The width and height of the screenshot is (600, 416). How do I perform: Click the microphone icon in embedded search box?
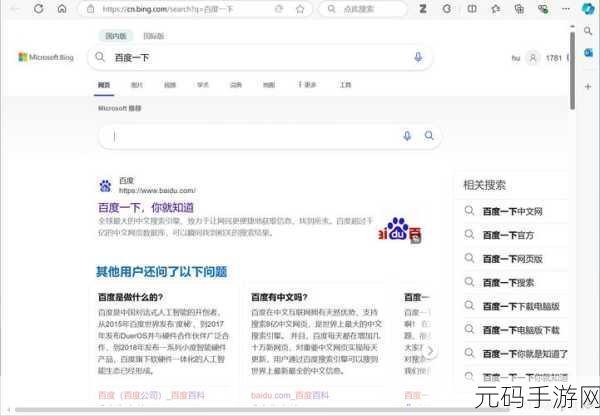407,135
